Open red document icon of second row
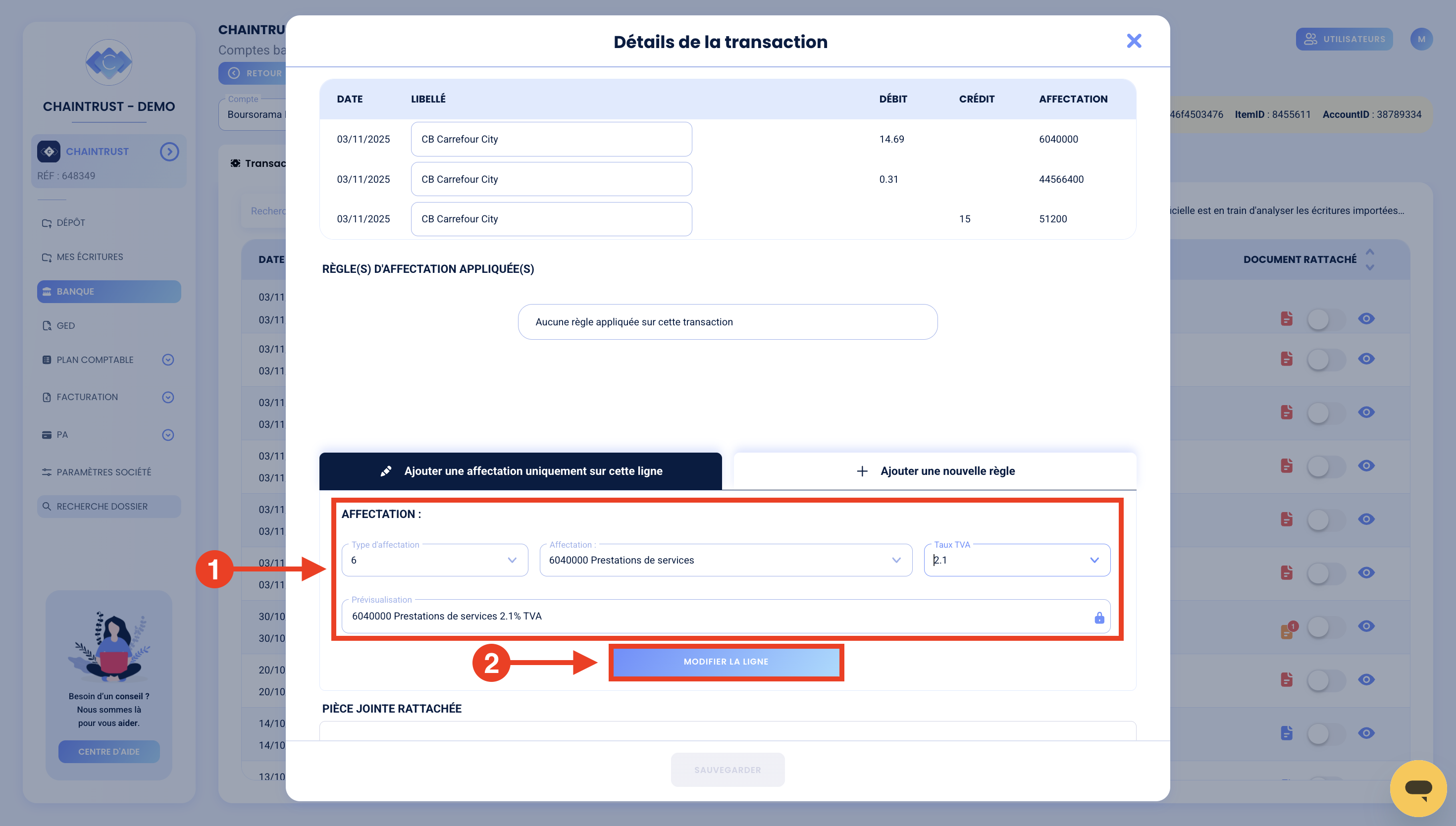 [x=1287, y=359]
